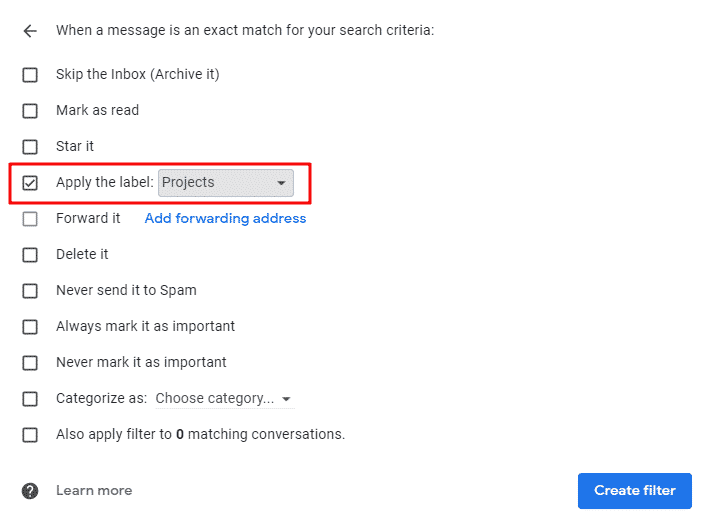Expand the Choose category dropdown

pyautogui.click(x=224, y=399)
